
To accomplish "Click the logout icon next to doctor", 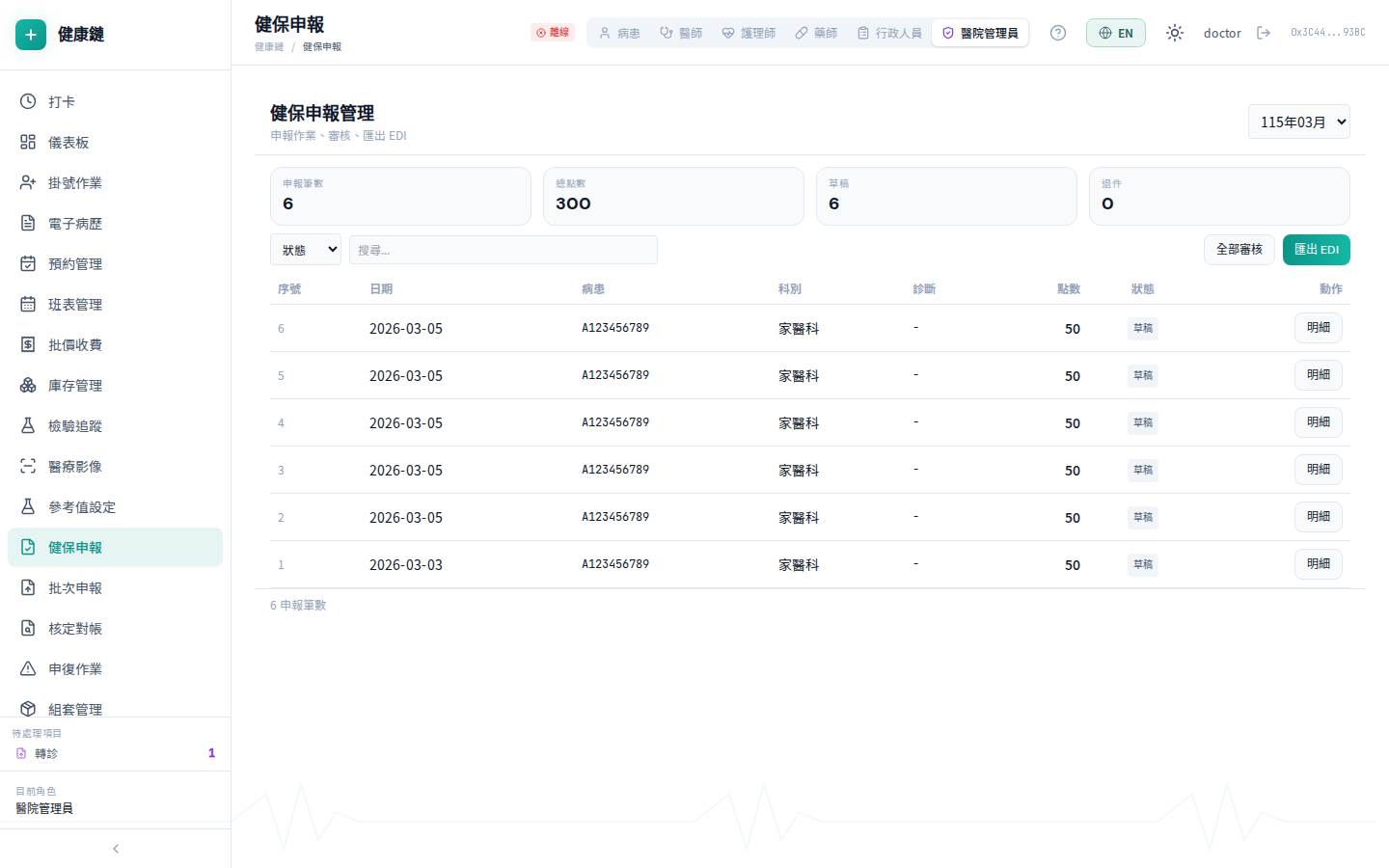I will click(1265, 32).
